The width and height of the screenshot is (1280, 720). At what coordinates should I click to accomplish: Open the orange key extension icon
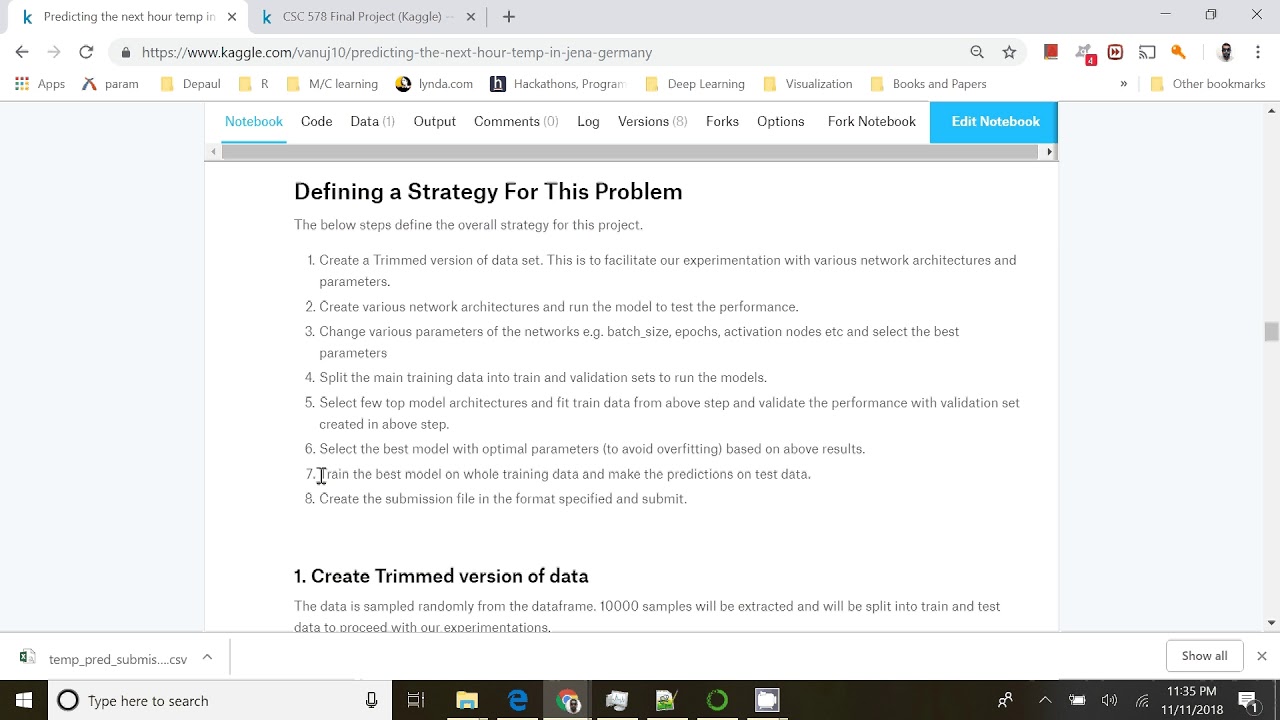[x=1178, y=52]
